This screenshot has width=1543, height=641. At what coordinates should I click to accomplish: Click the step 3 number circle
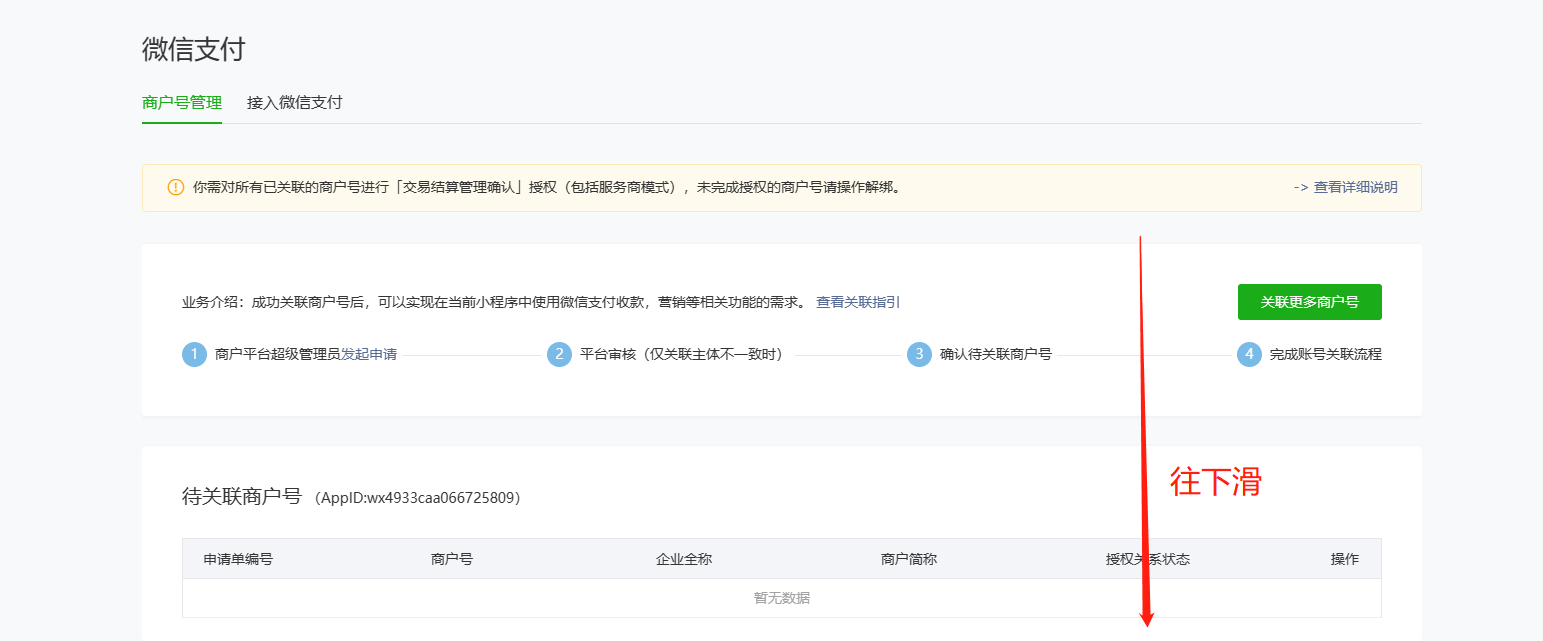click(919, 355)
